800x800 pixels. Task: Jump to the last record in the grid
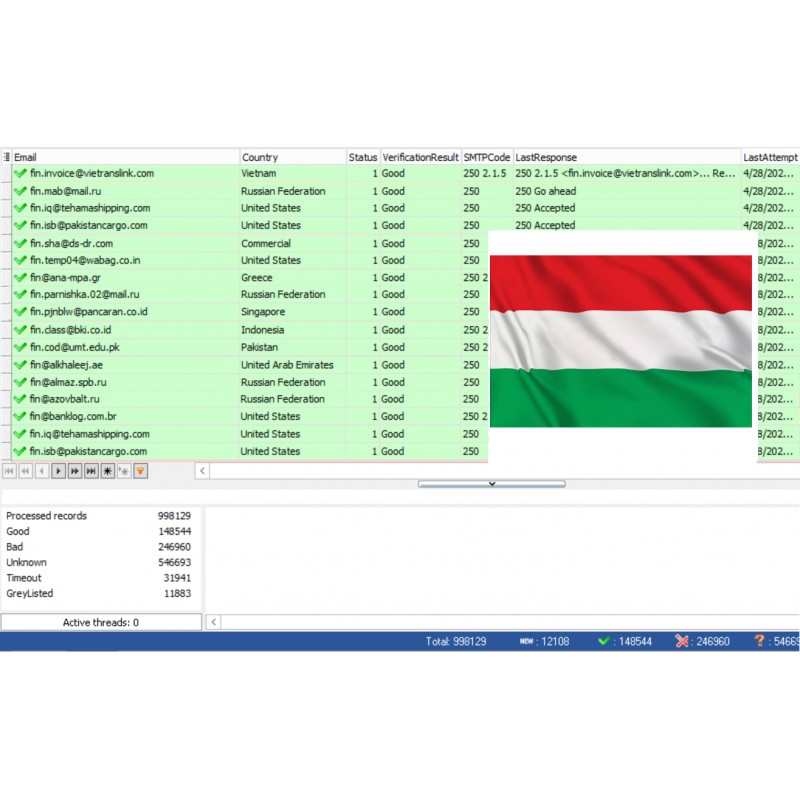point(91,470)
